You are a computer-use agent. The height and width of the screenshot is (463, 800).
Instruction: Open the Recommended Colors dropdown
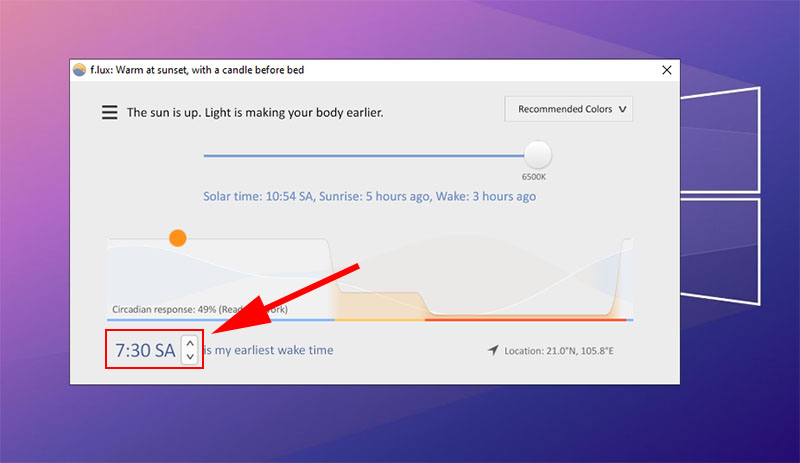(x=569, y=109)
